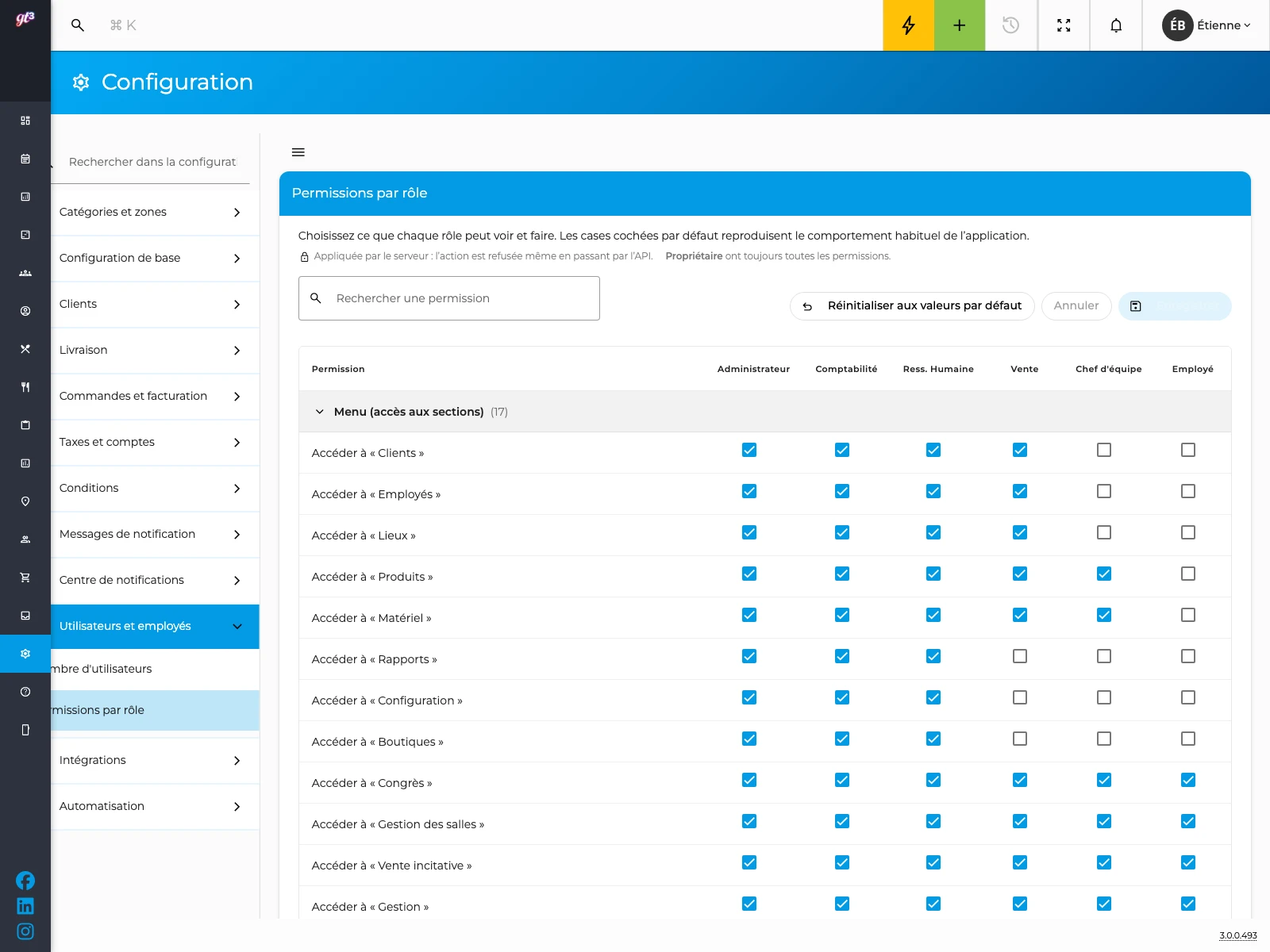Click the green plus add button

point(960,25)
